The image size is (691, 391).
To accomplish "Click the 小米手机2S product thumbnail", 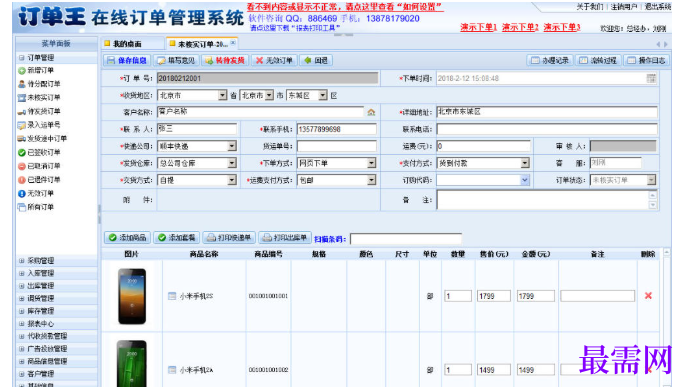I will (132, 296).
